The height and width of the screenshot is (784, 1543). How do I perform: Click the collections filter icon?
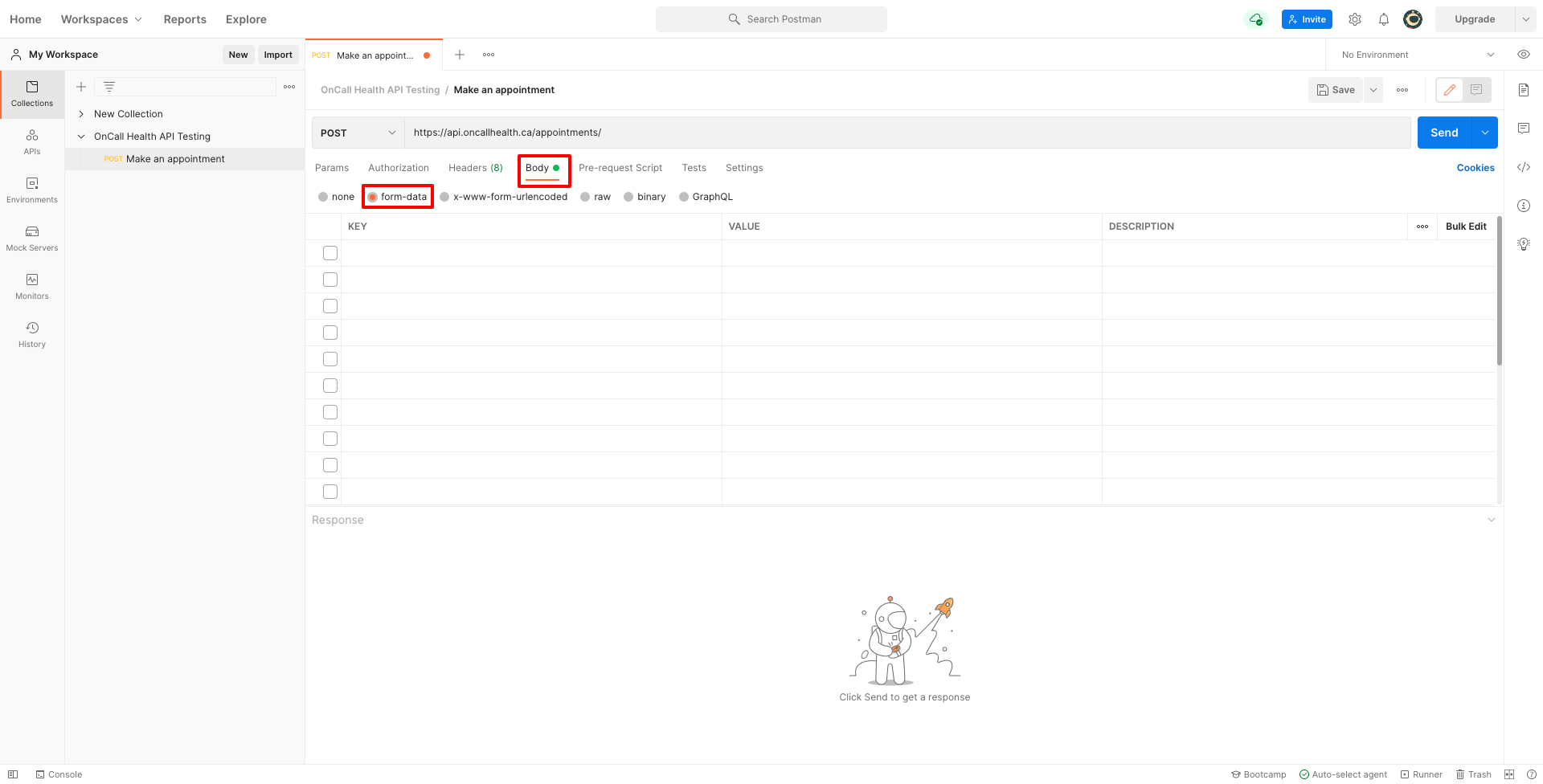tap(109, 87)
